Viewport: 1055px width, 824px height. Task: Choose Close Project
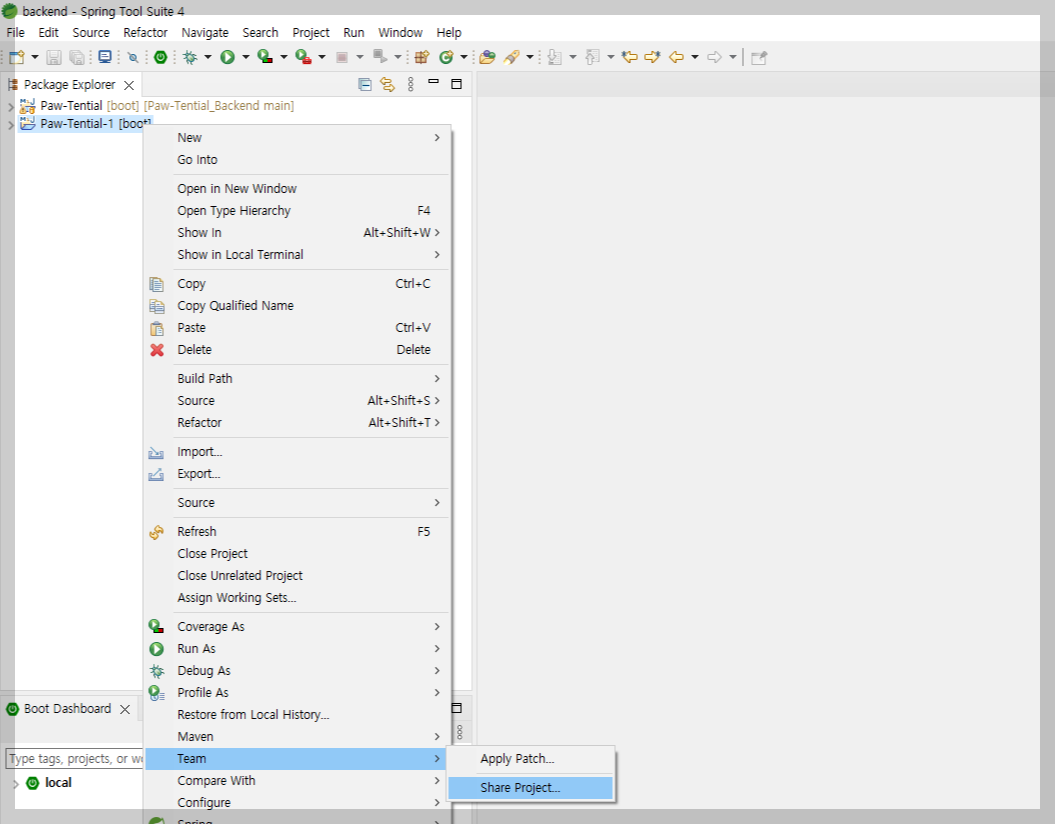click(296, 554)
